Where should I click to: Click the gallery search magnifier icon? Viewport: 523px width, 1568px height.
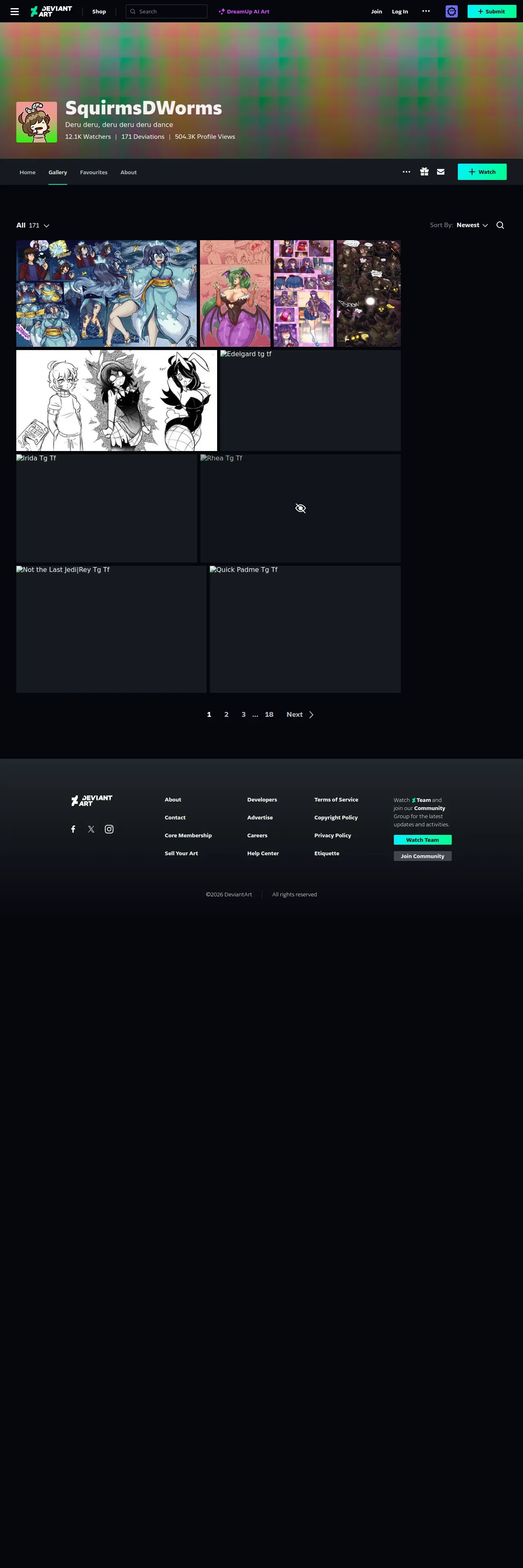coord(501,225)
